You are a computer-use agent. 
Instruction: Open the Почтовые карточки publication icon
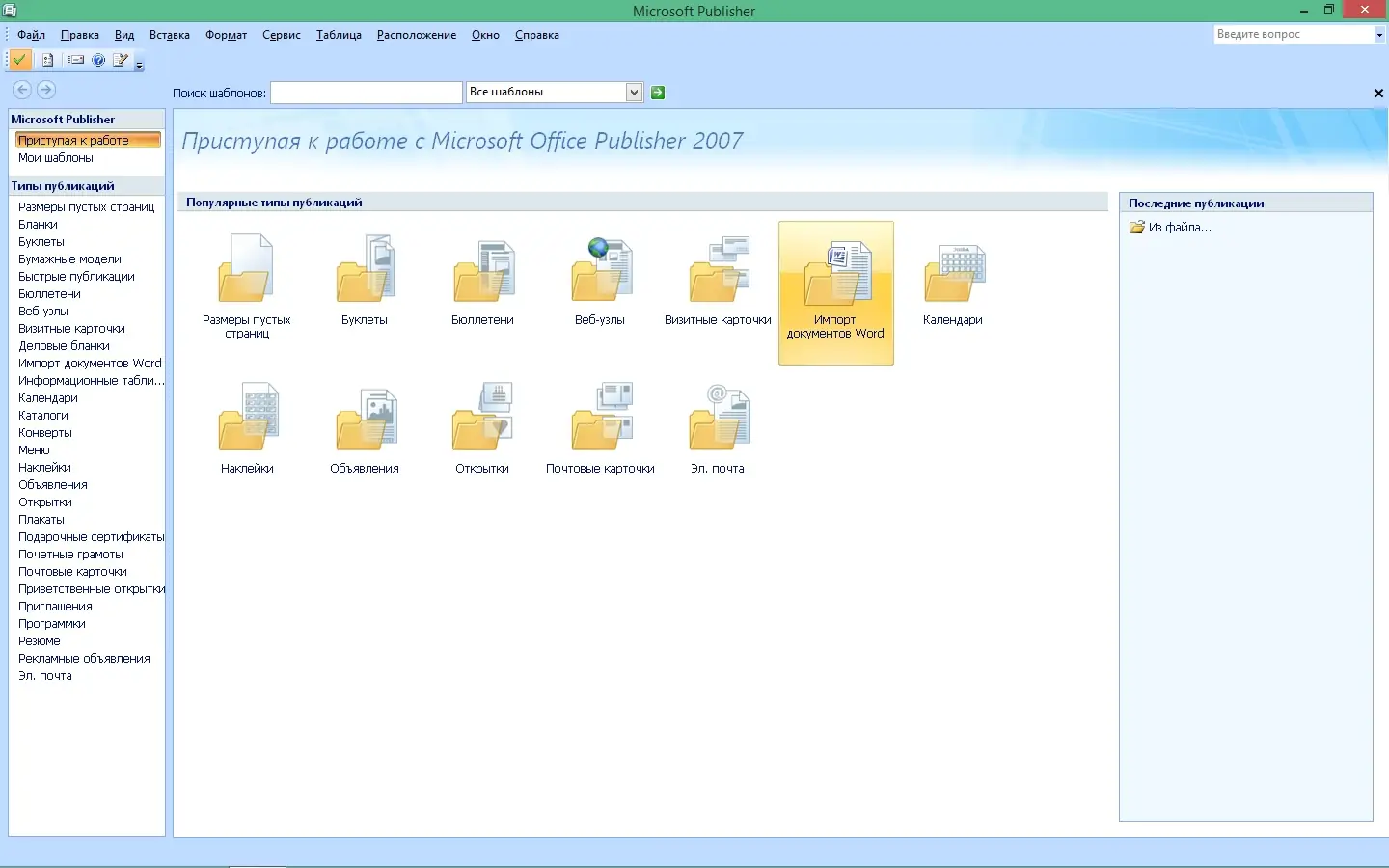click(x=600, y=417)
